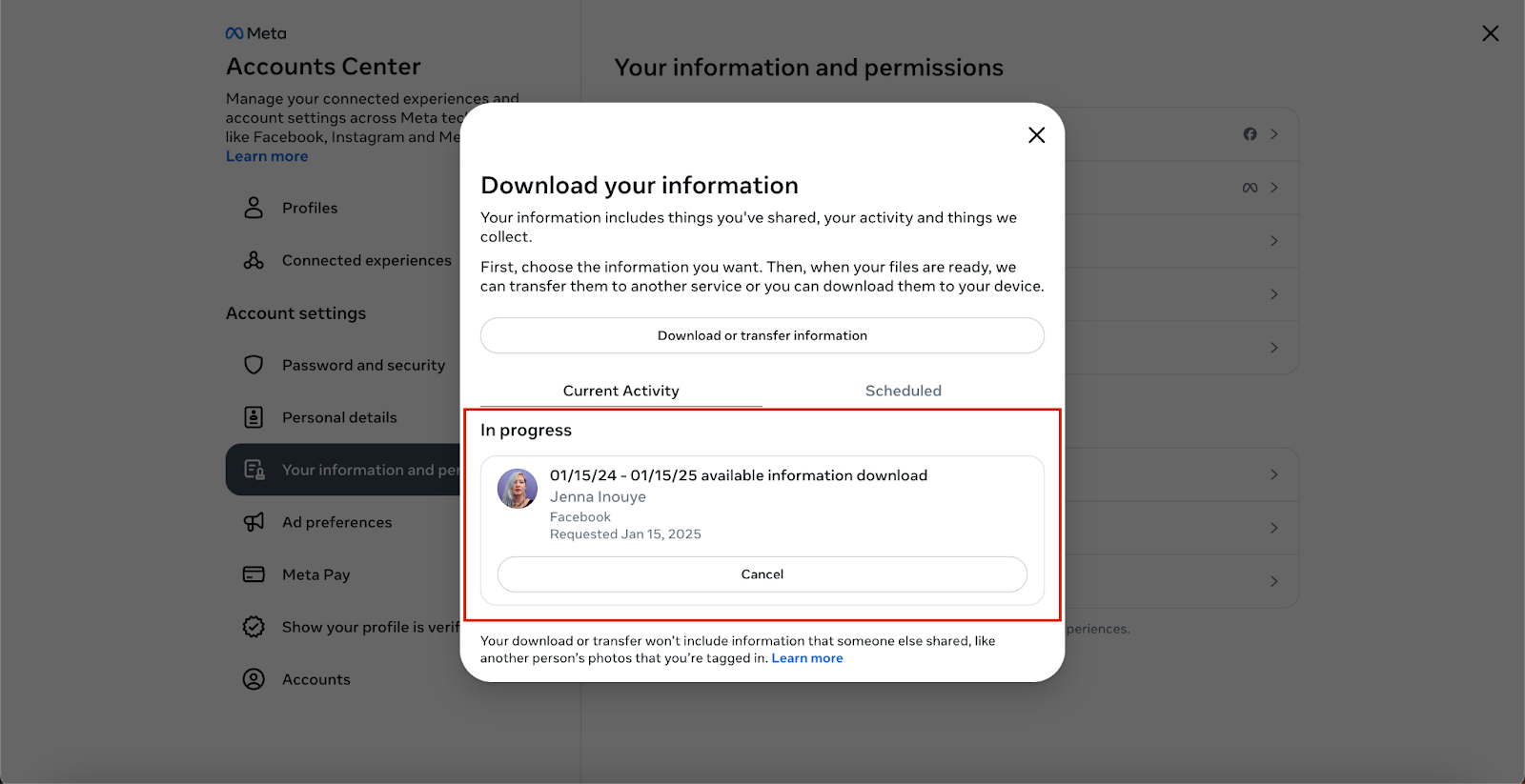
Task: Click the In progress heading
Action: pos(526,431)
